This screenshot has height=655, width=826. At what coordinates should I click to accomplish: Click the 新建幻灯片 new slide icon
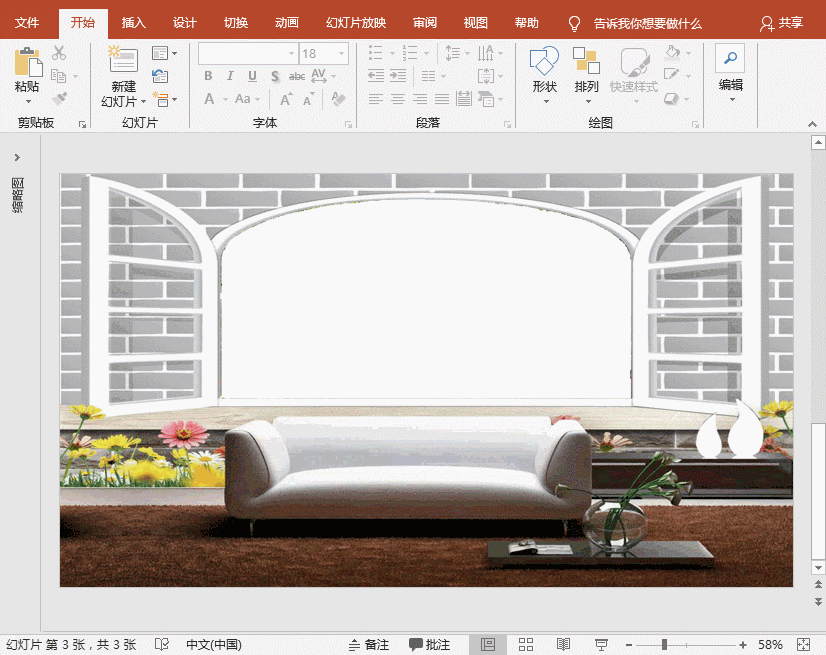[x=123, y=59]
